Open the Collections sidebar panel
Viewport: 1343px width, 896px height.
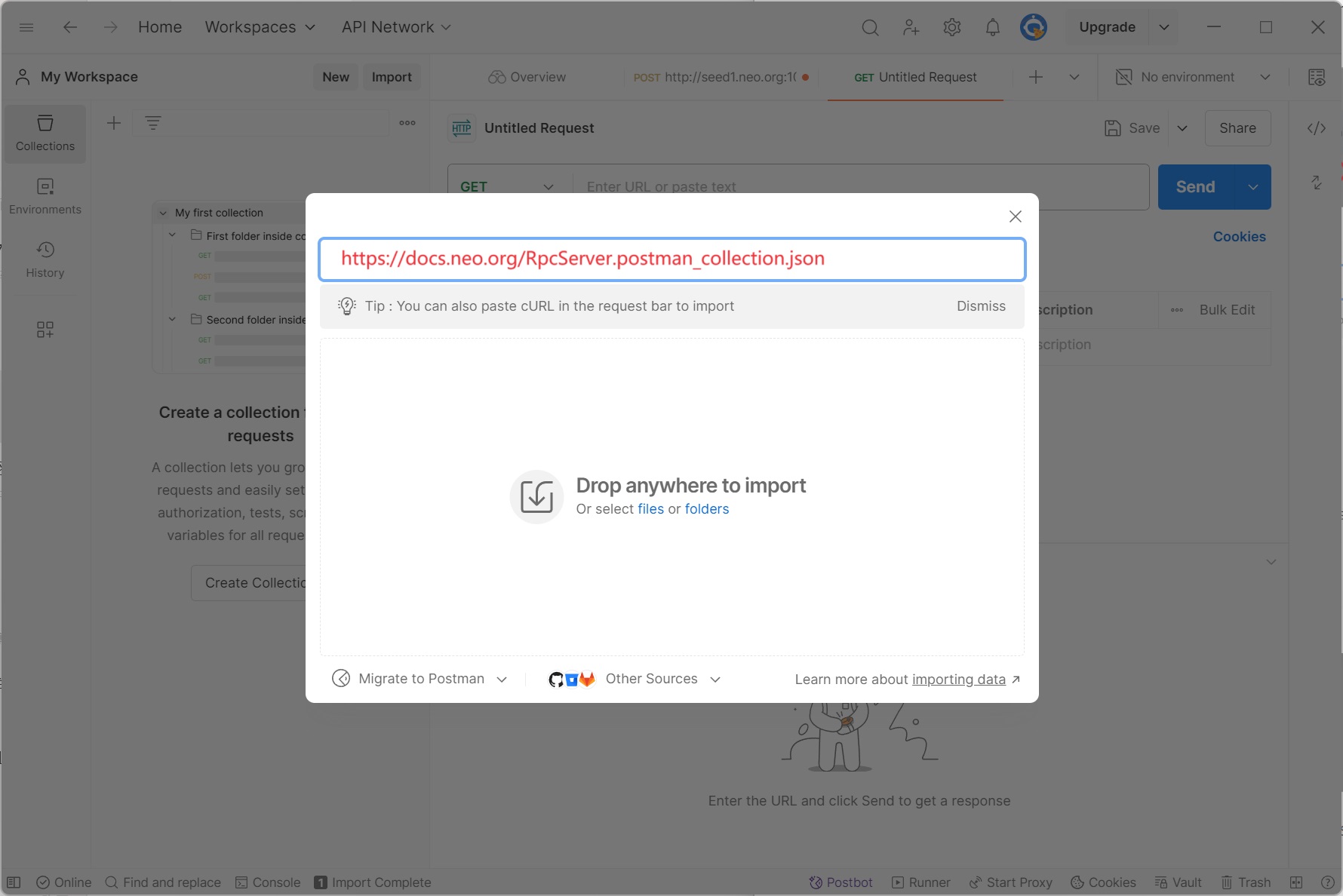45,133
